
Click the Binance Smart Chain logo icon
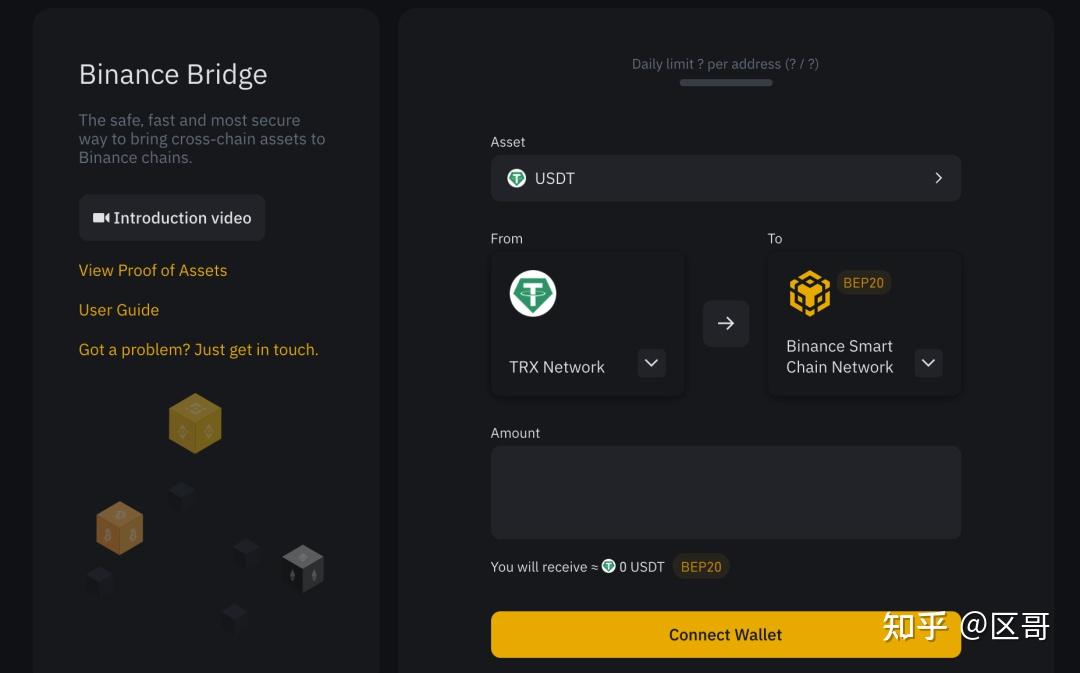(x=809, y=293)
